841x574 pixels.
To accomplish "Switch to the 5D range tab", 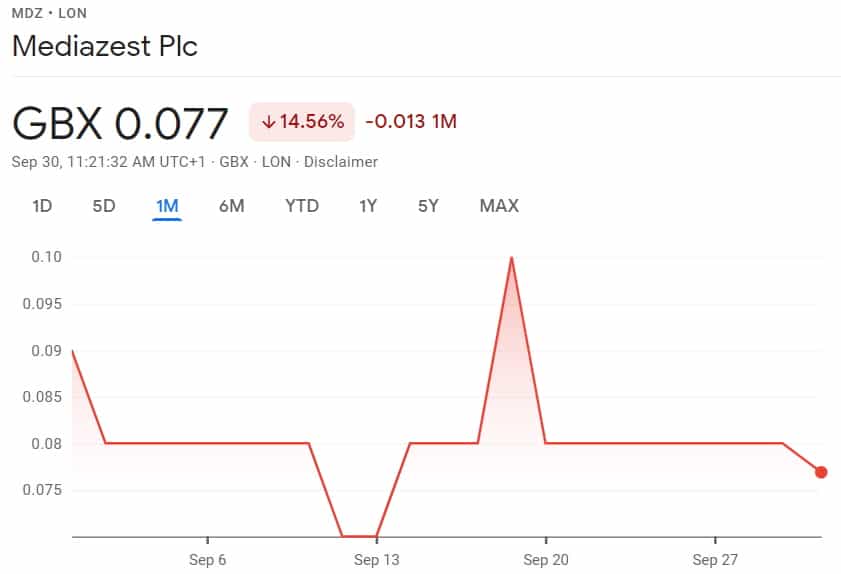I will point(104,206).
